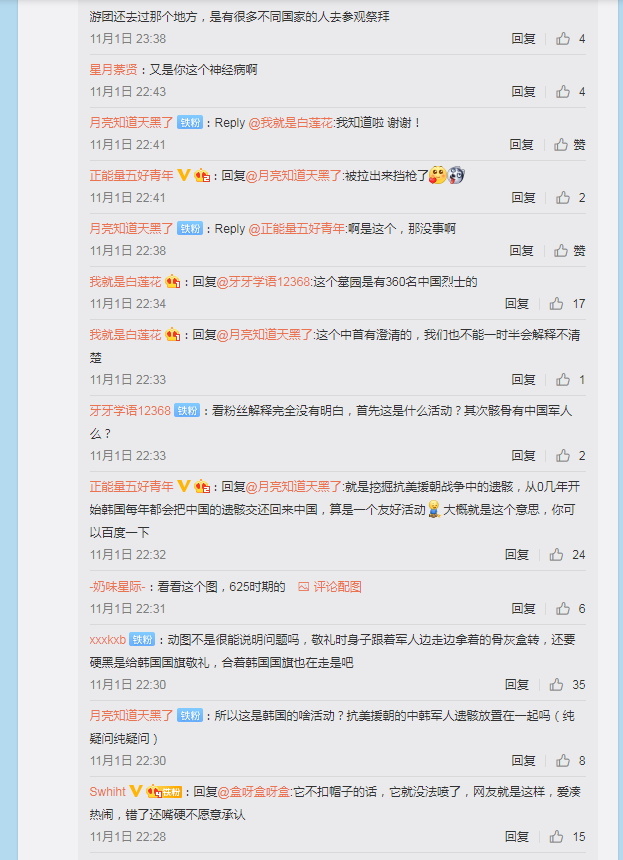Image resolution: width=623 pixels, height=860 pixels.
Task: Click the @我就是白莲花 mention
Action: tap(291, 123)
